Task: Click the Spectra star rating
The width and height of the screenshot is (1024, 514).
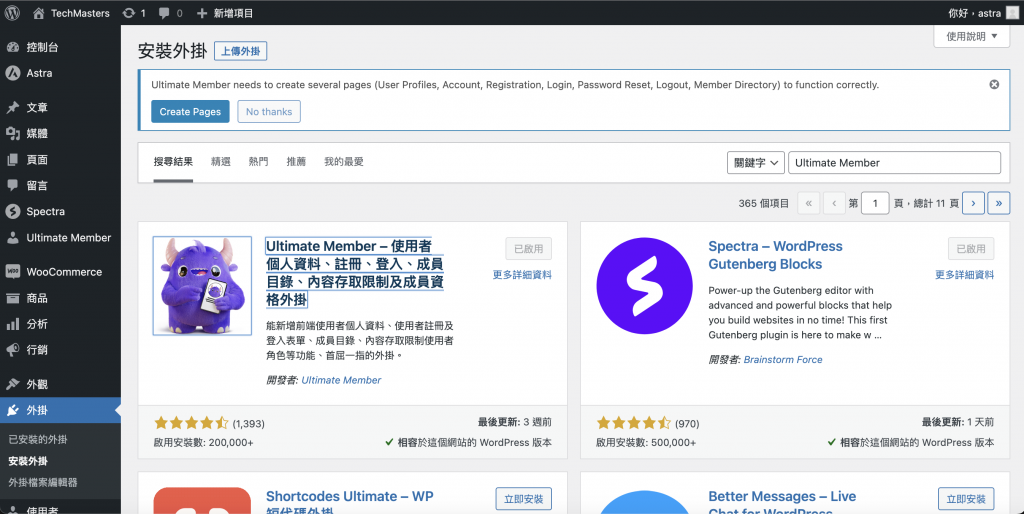Action: point(633,423)
